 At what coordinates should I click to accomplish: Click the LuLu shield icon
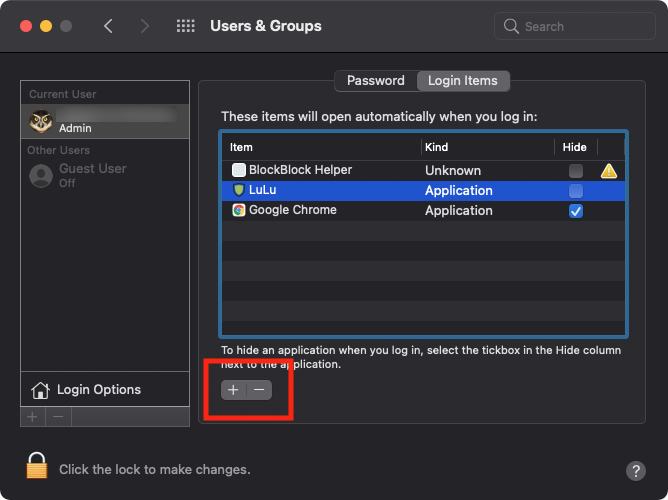click(x=239, y=190)
